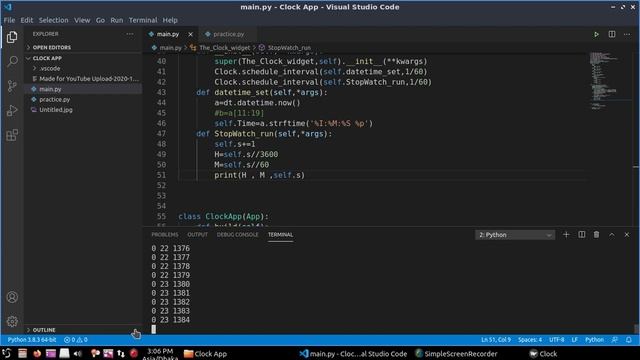Open the Accounts menu icon
The image size is (640, 360).
click(12, 297)
